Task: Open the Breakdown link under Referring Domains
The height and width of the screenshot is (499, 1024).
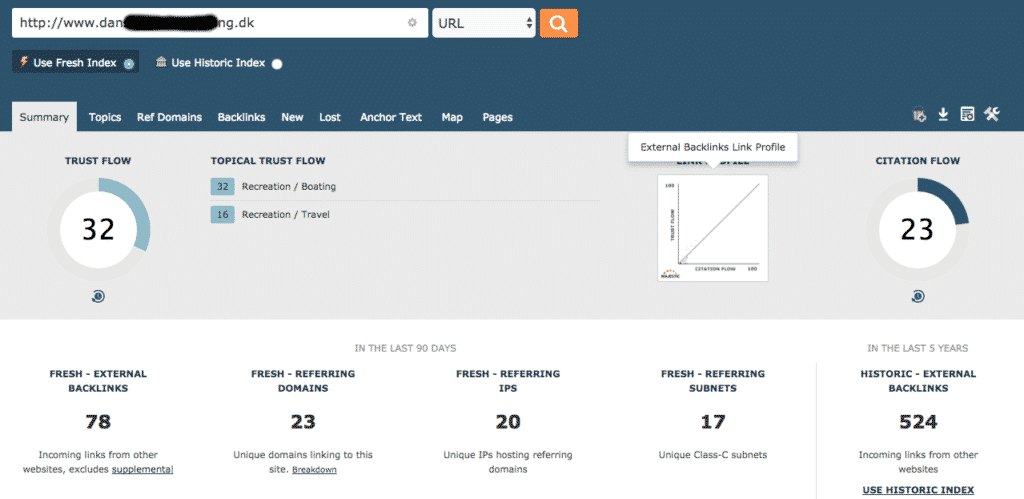Action: [x=314, y=470]
